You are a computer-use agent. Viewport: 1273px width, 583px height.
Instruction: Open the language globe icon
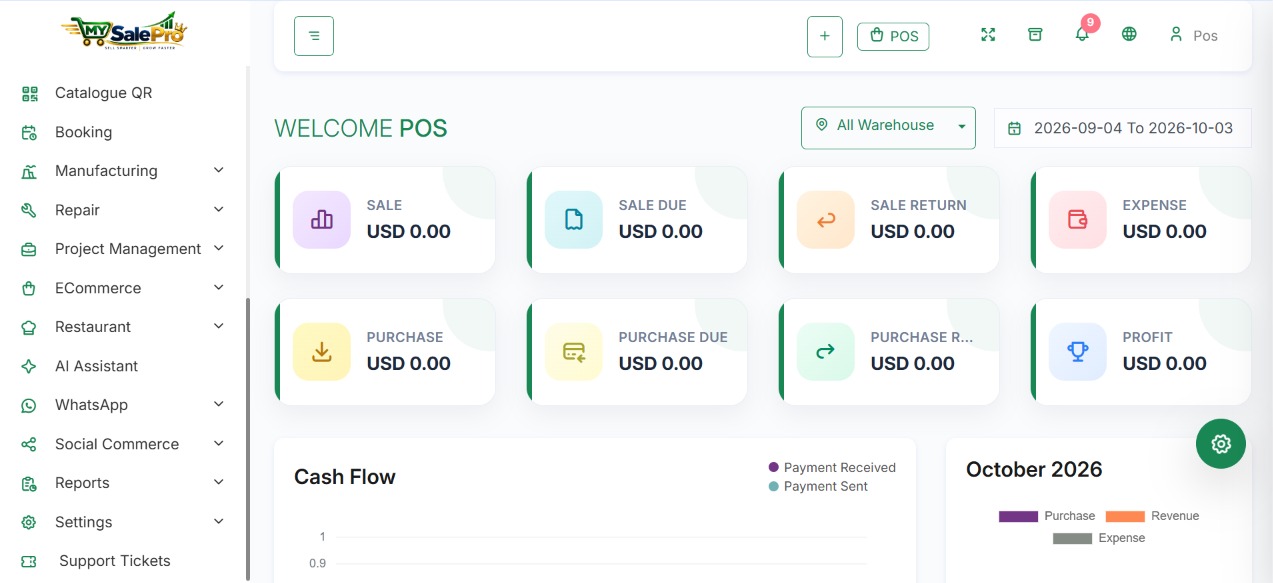(1129, 35)
